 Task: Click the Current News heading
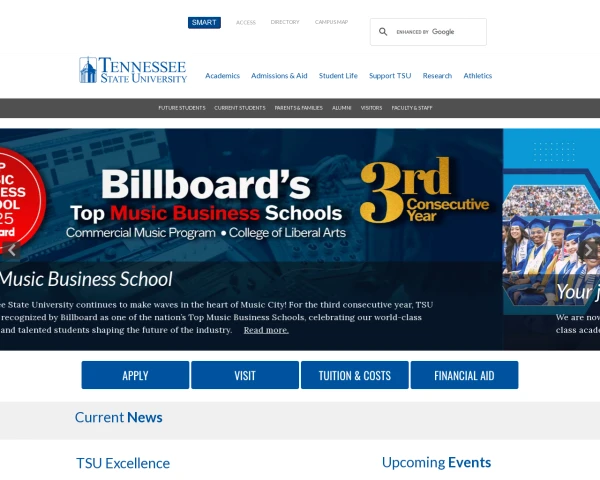[x=119, y=417]
